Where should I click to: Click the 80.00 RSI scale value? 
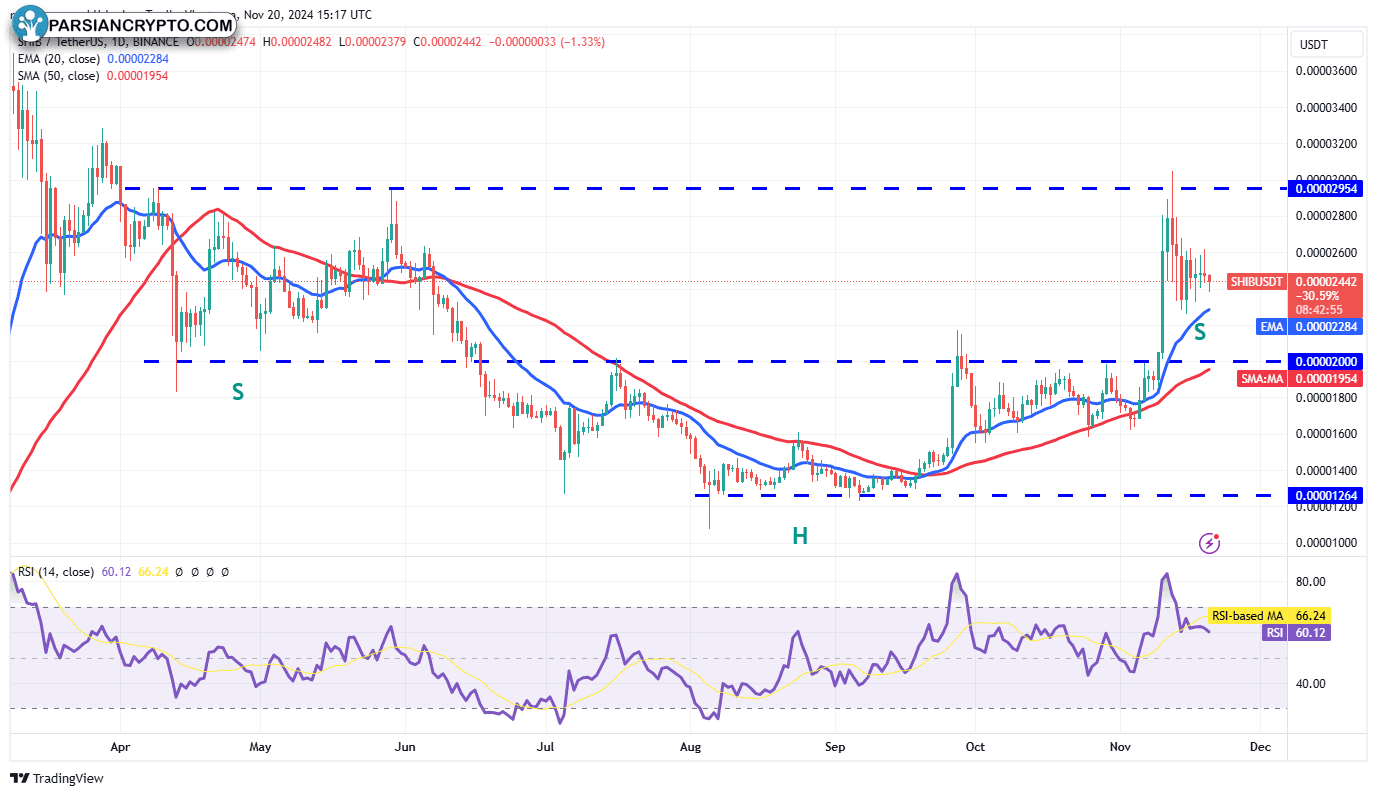[x=1311, y=582]
